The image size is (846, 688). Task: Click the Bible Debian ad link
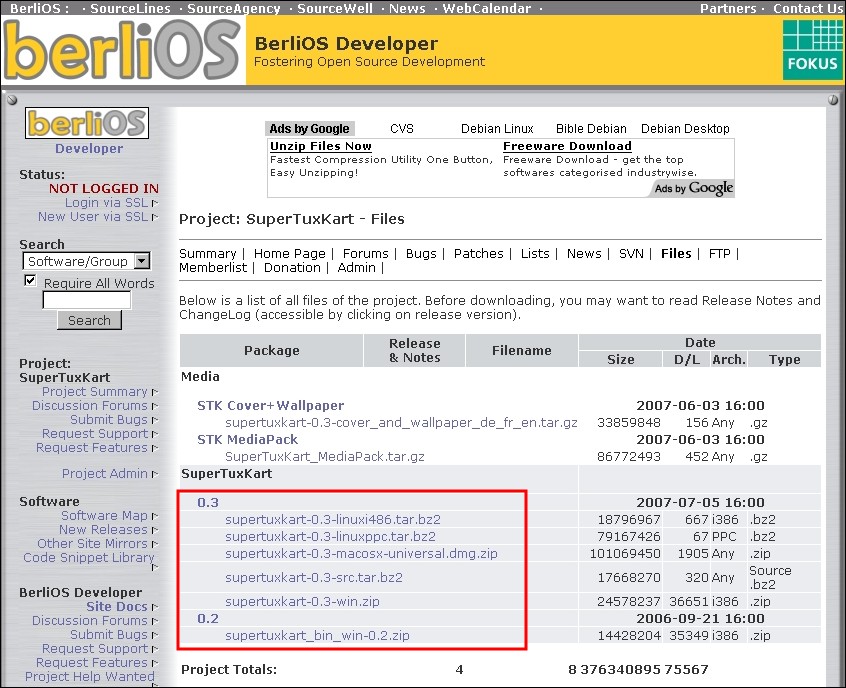pos(591,129)
